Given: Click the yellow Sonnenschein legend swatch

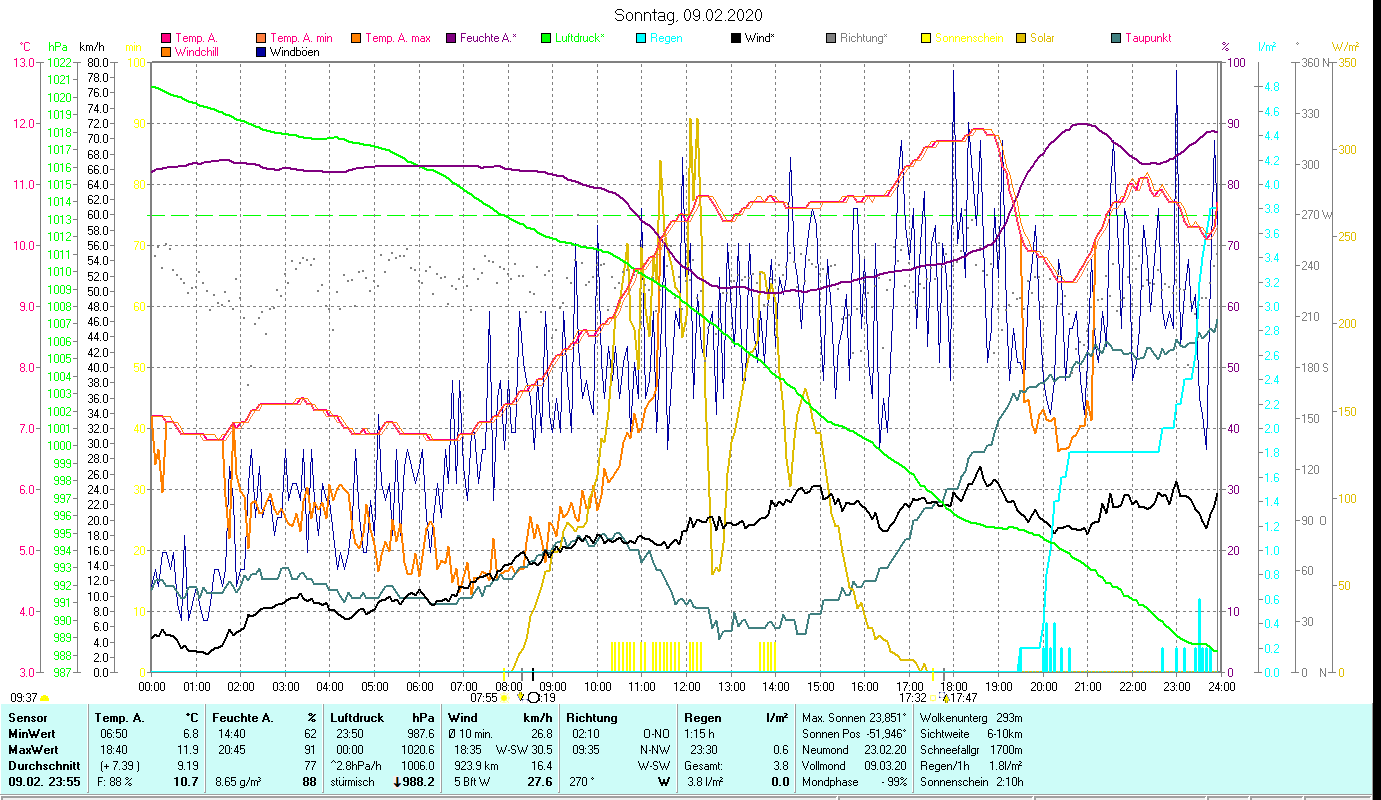Looking at the screenshot, I should tap(925, 38).
